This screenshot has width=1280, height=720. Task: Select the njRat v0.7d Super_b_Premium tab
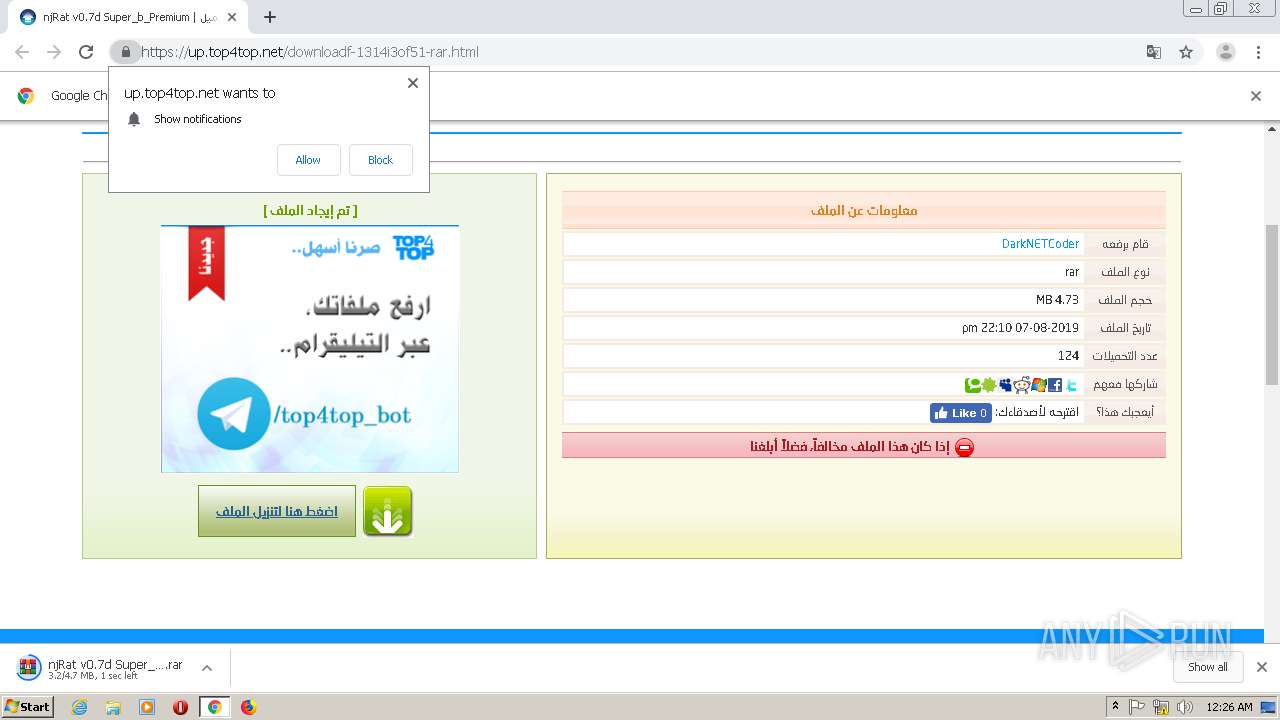(x=130, y=17)
